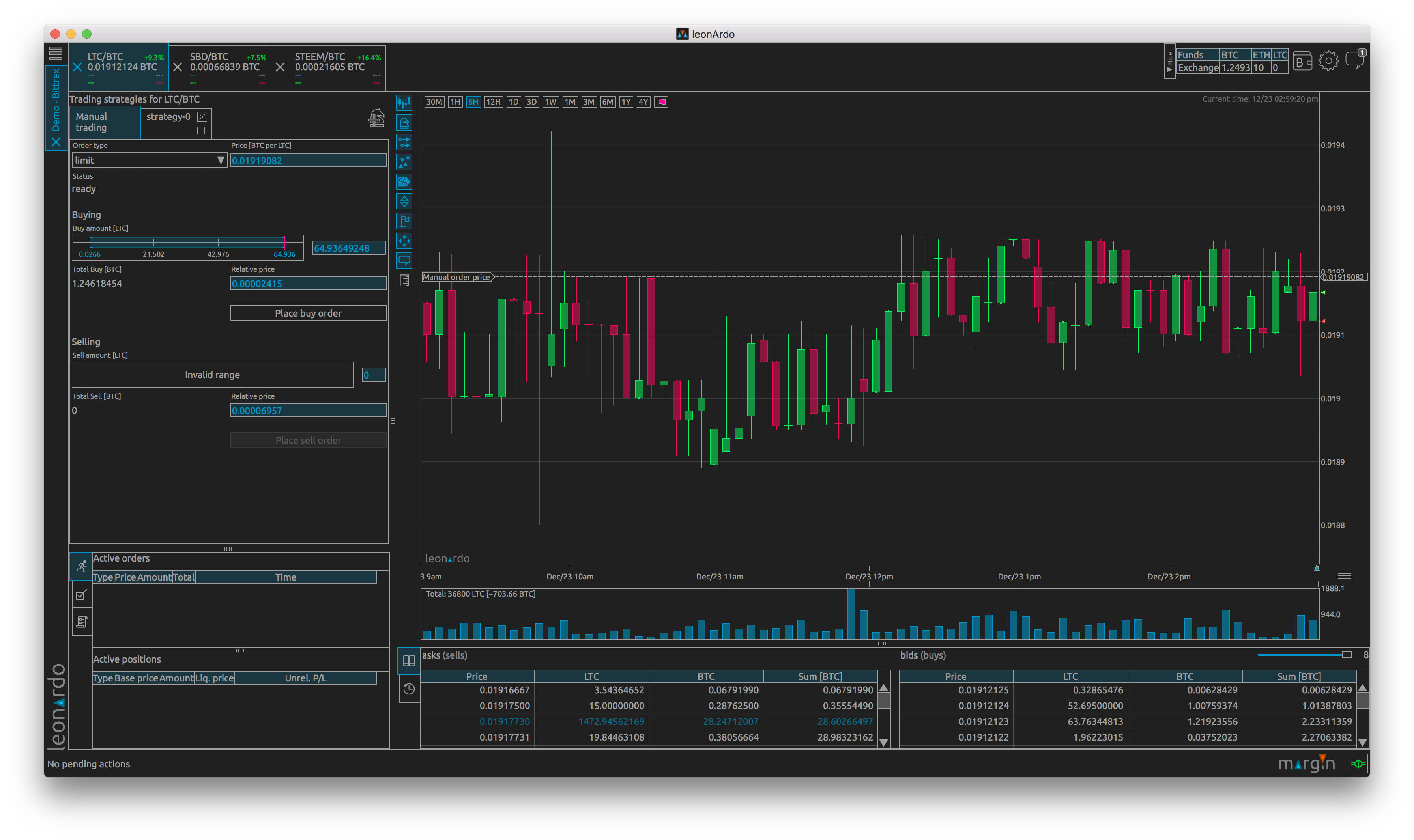Toggle the speech bubble chart annotations icon
The image size is (1414, 840).
404,260
